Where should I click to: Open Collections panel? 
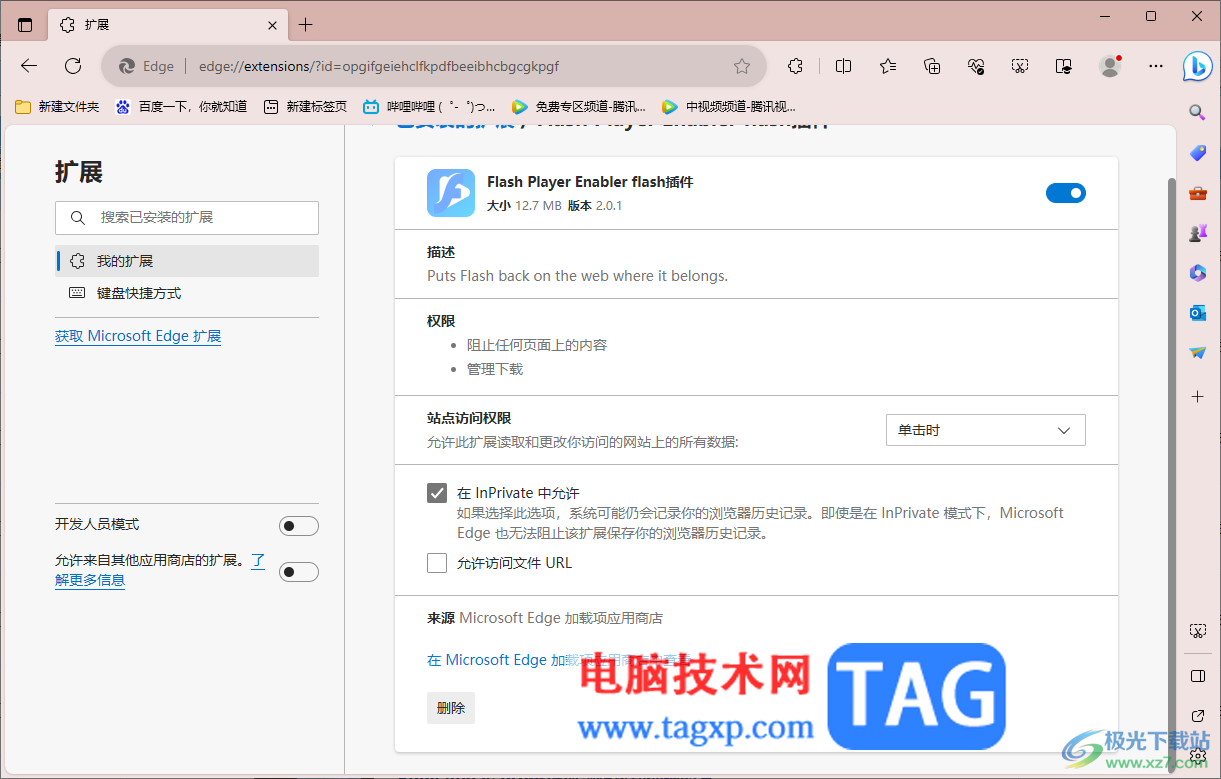coord(932,66)
